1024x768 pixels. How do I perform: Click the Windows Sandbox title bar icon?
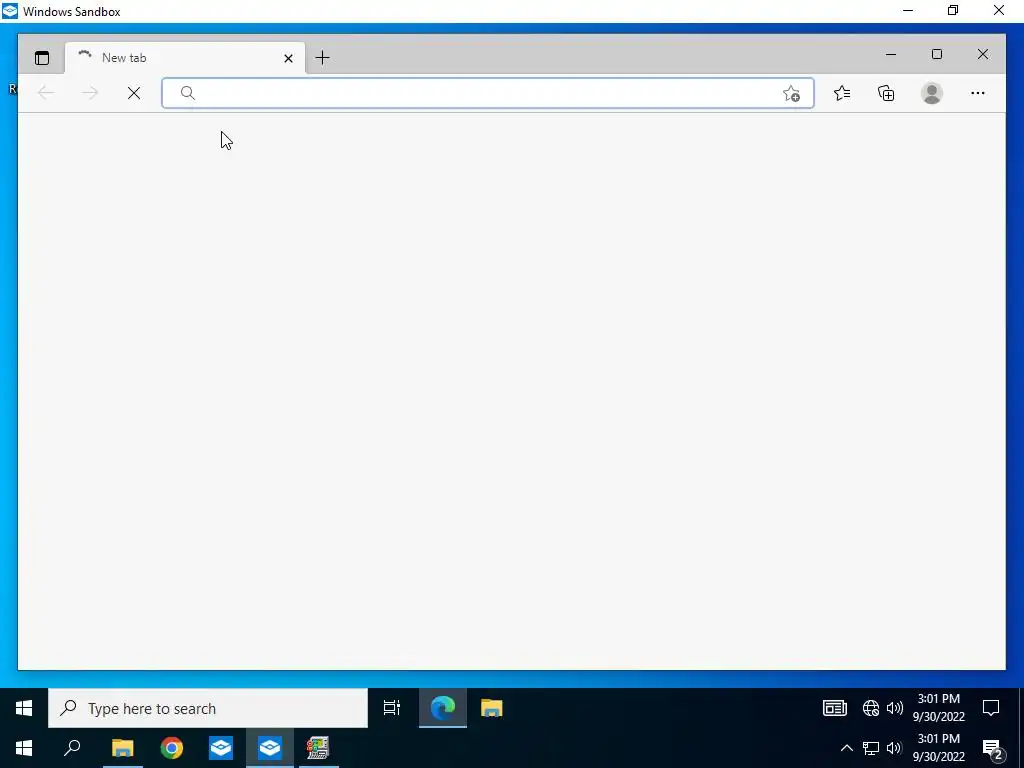point(10,11)
